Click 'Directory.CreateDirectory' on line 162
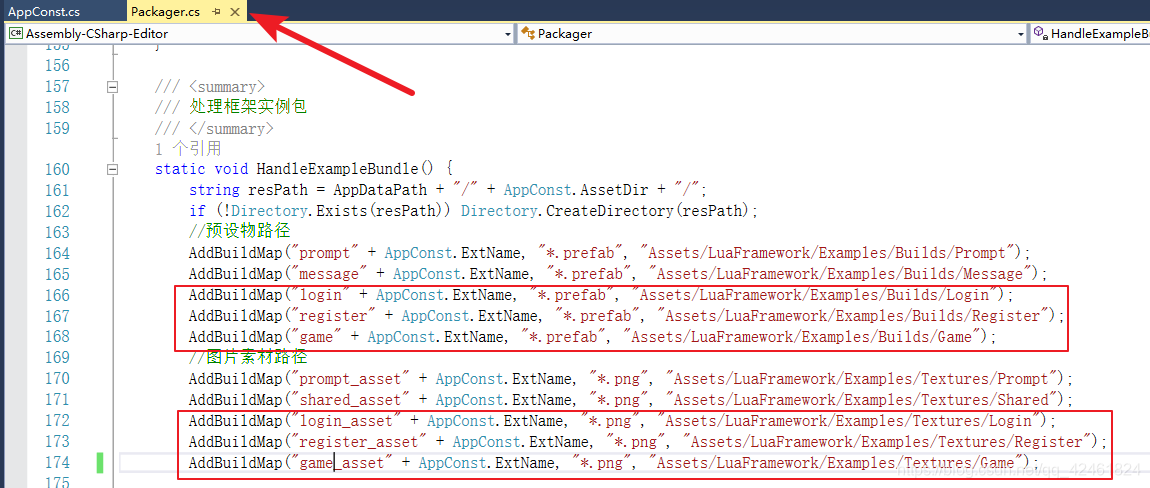The height and width of the screenshot is (488, 1150). [x=566, y=211]
